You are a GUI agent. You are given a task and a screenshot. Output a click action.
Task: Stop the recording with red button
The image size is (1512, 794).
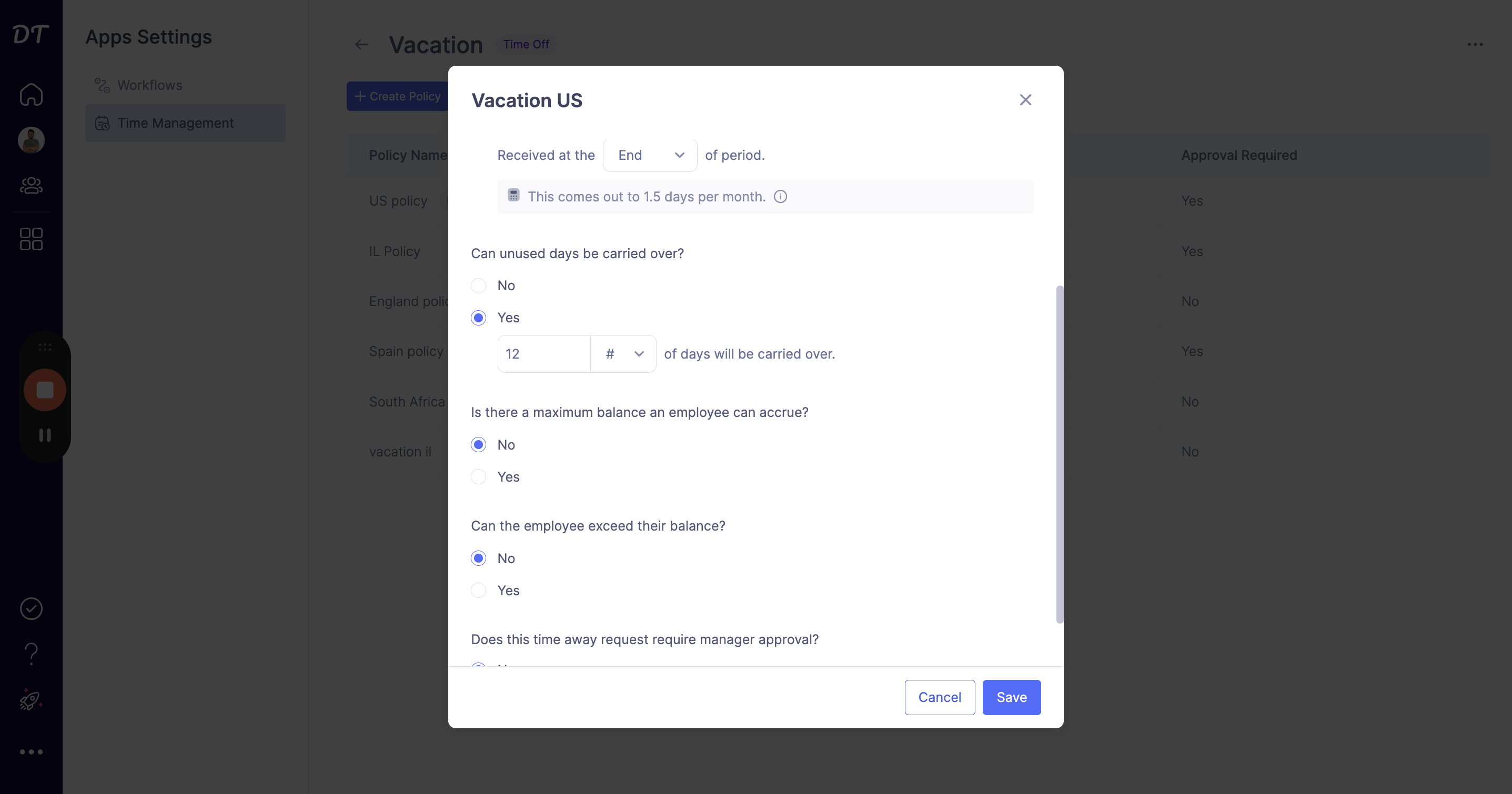pos(45,390)
